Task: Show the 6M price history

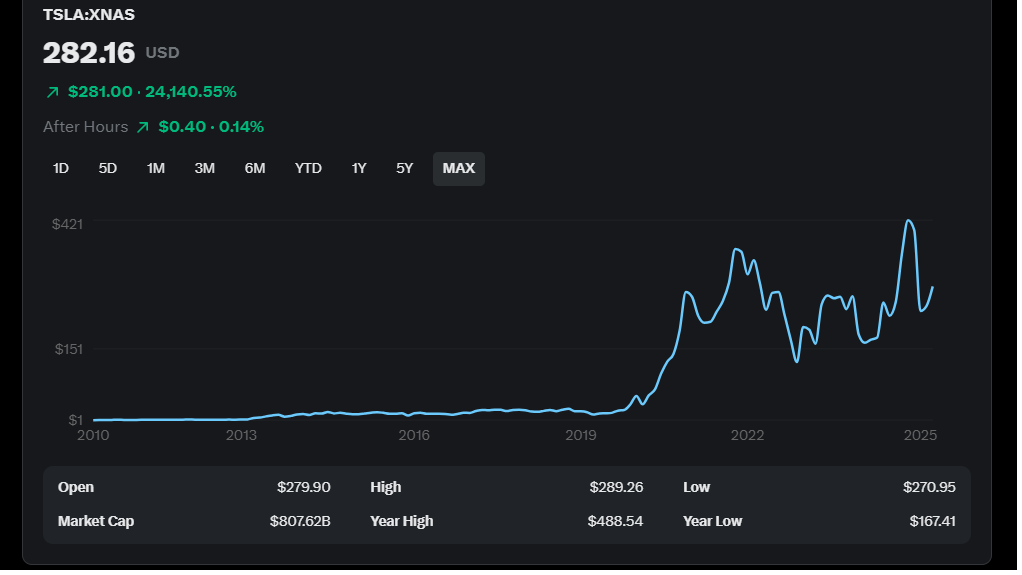Action: click(255, 170)
